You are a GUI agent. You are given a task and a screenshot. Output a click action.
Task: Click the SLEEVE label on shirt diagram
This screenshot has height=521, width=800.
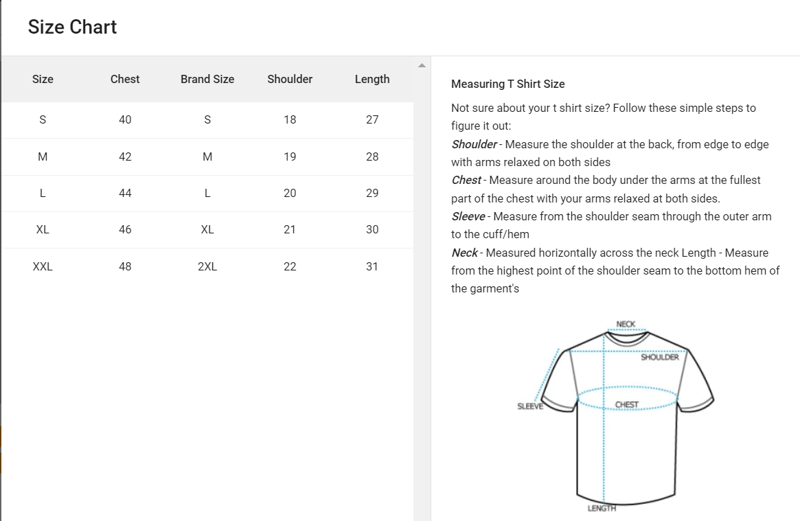click(x=530, y=406)
